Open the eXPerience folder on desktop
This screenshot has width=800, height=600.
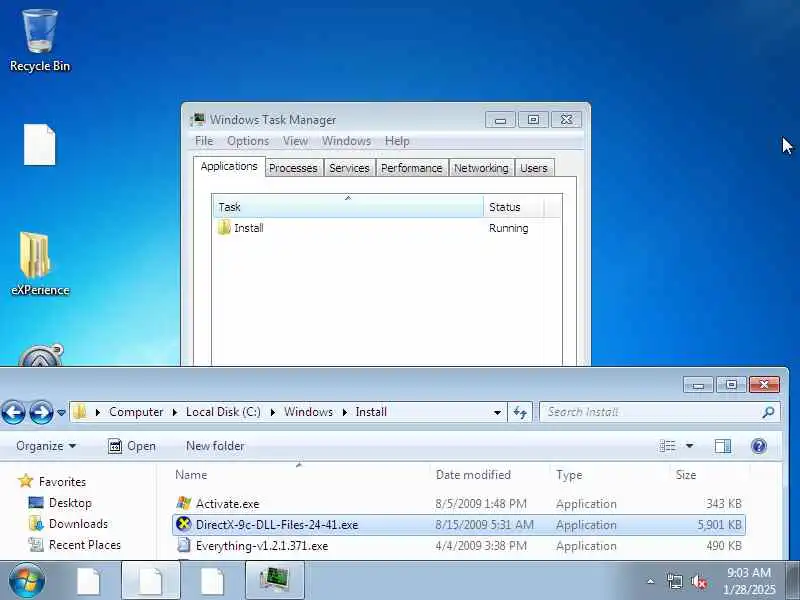pyautogui.click(x=39, y=264)
